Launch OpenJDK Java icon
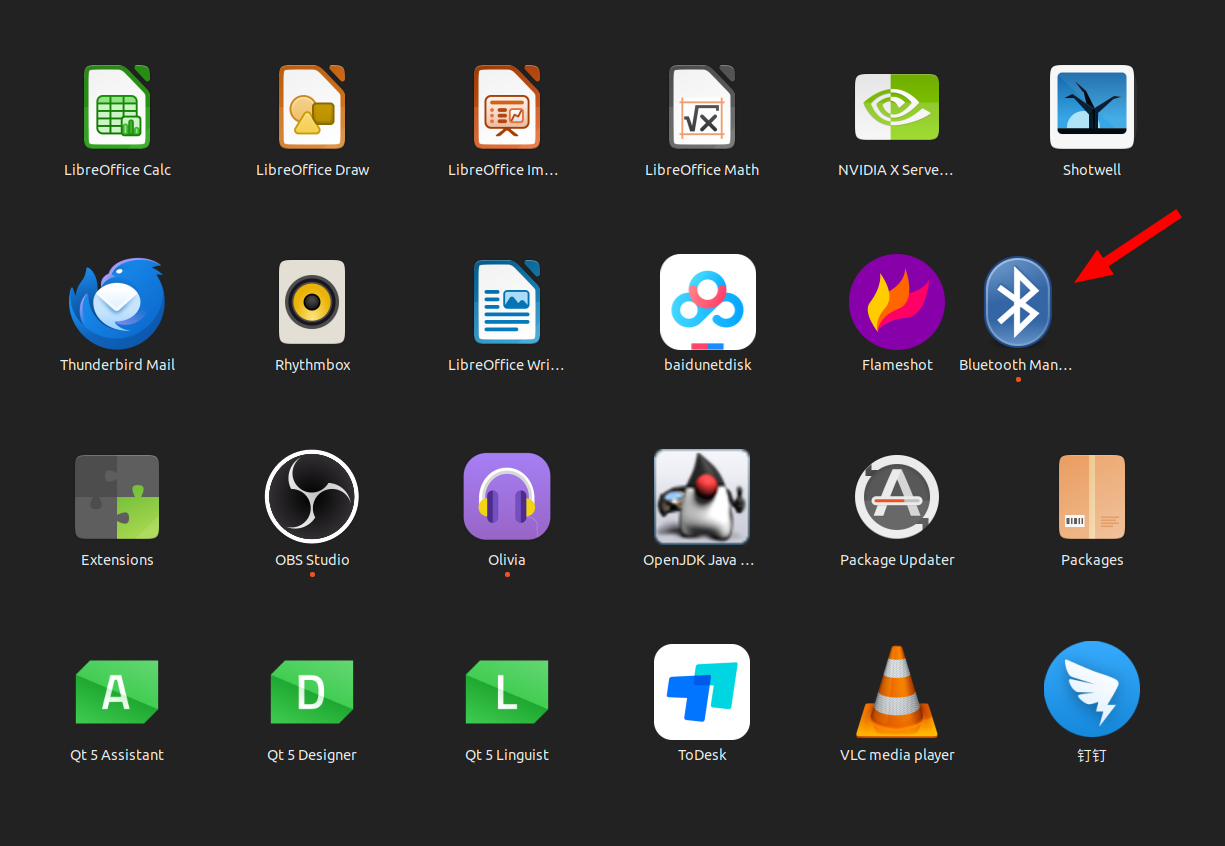 point(702,497)
